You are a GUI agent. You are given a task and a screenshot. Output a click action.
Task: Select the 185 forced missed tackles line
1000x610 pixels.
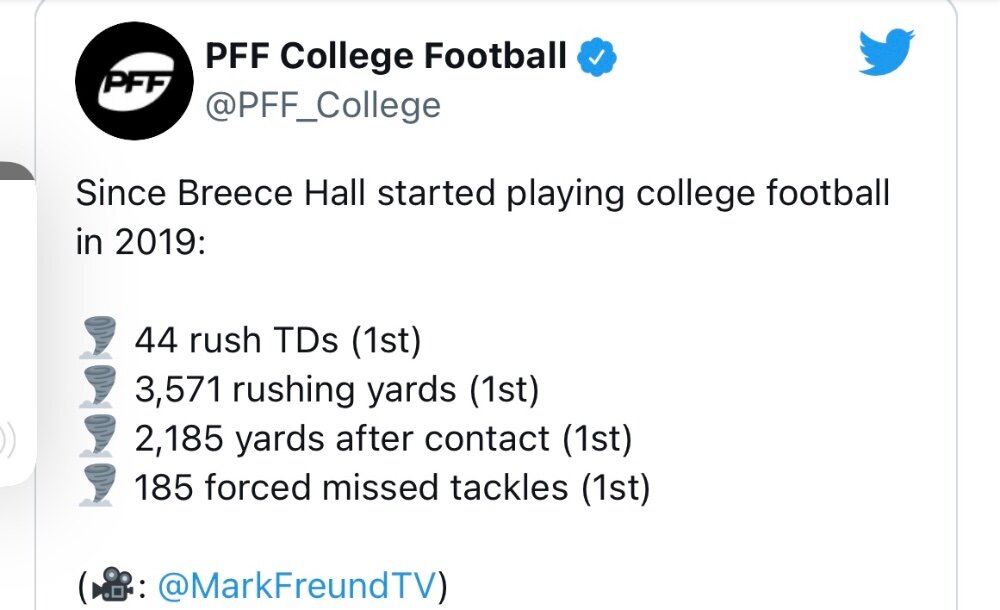(392, 488)
